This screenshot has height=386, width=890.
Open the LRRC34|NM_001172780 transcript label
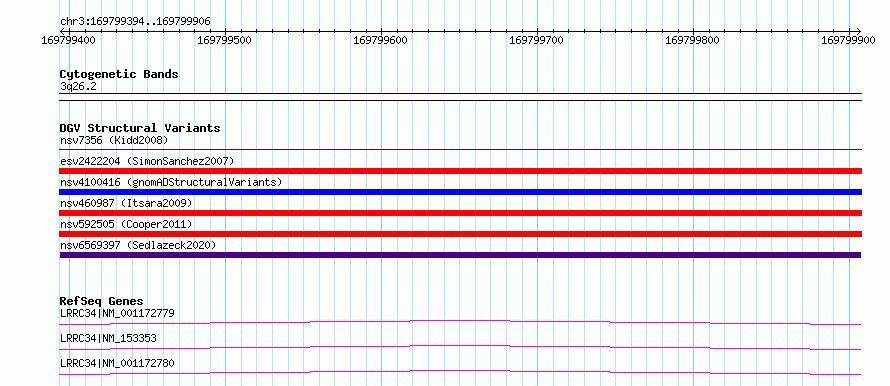tap(117, 363)
